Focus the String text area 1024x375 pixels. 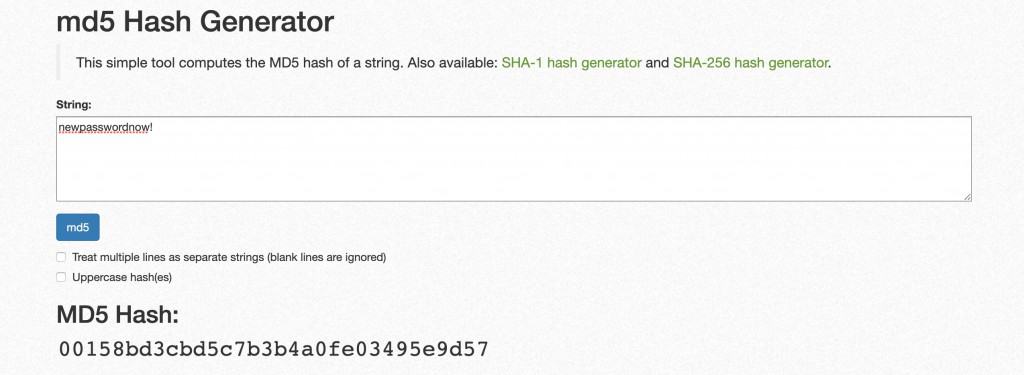514,159
